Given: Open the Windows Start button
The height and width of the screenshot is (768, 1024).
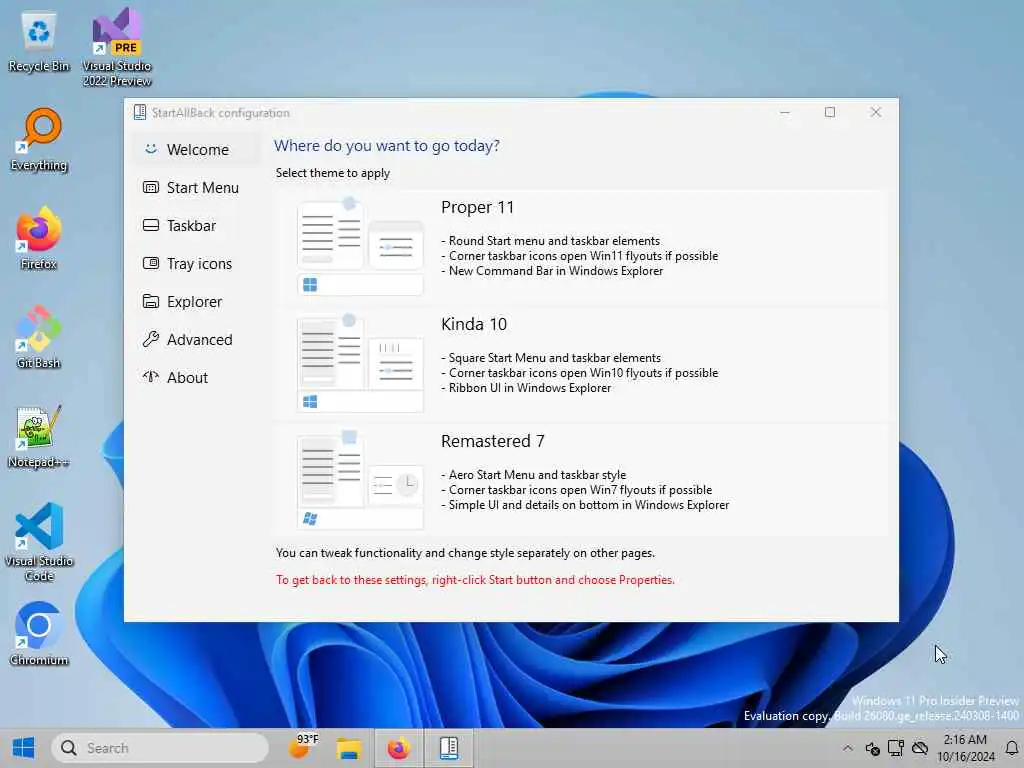Looking at the screenshot, I should [24, 748].
